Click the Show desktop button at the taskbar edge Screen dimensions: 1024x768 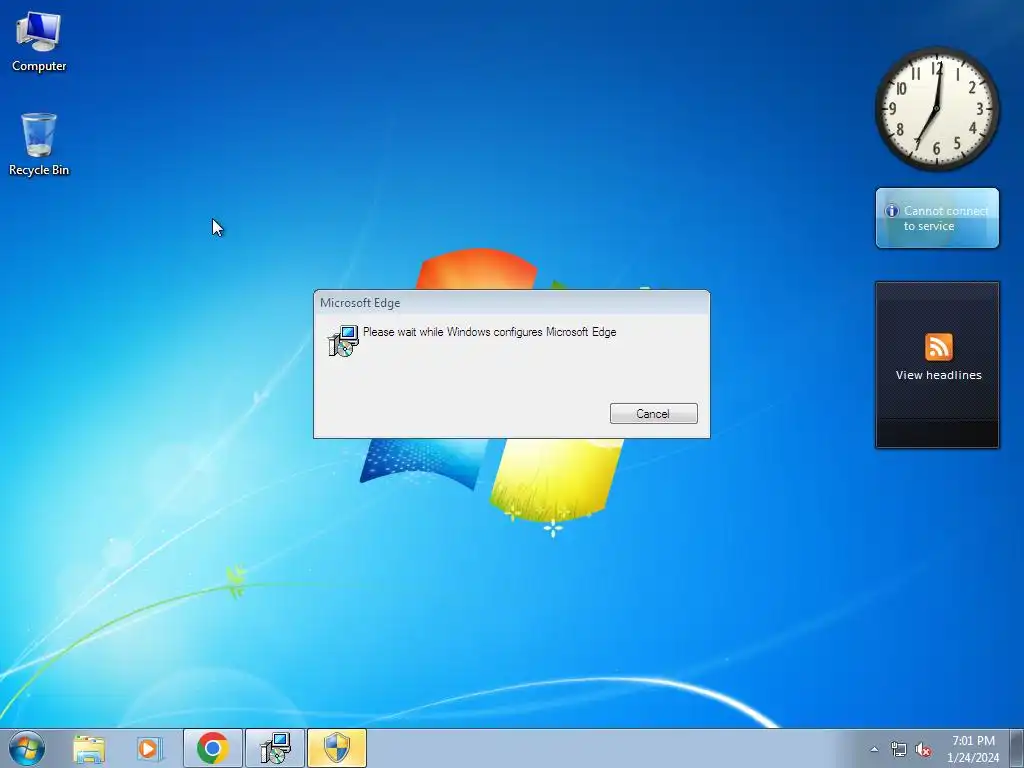[1016, 748]
